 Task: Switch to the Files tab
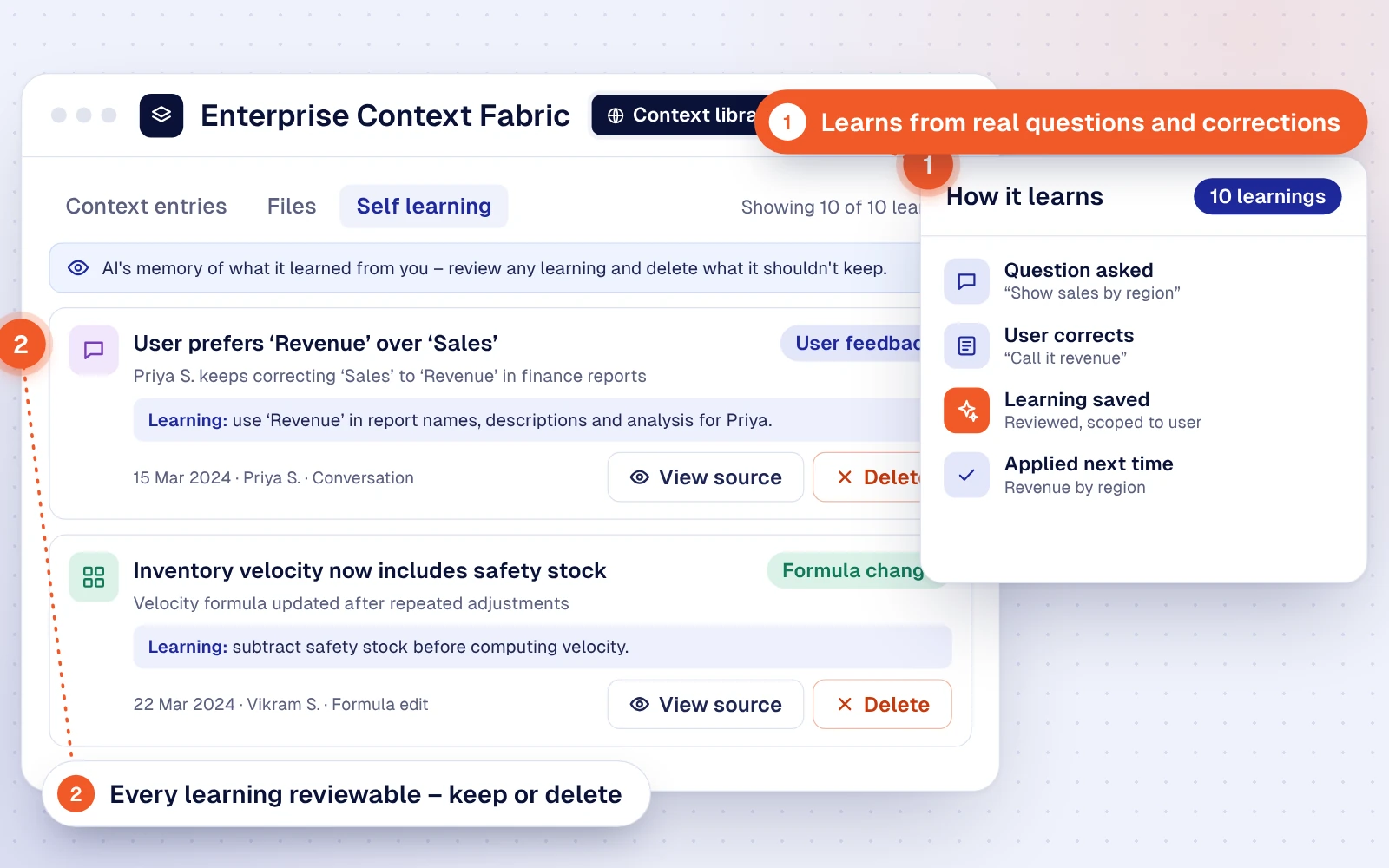[x=292, y=206]
